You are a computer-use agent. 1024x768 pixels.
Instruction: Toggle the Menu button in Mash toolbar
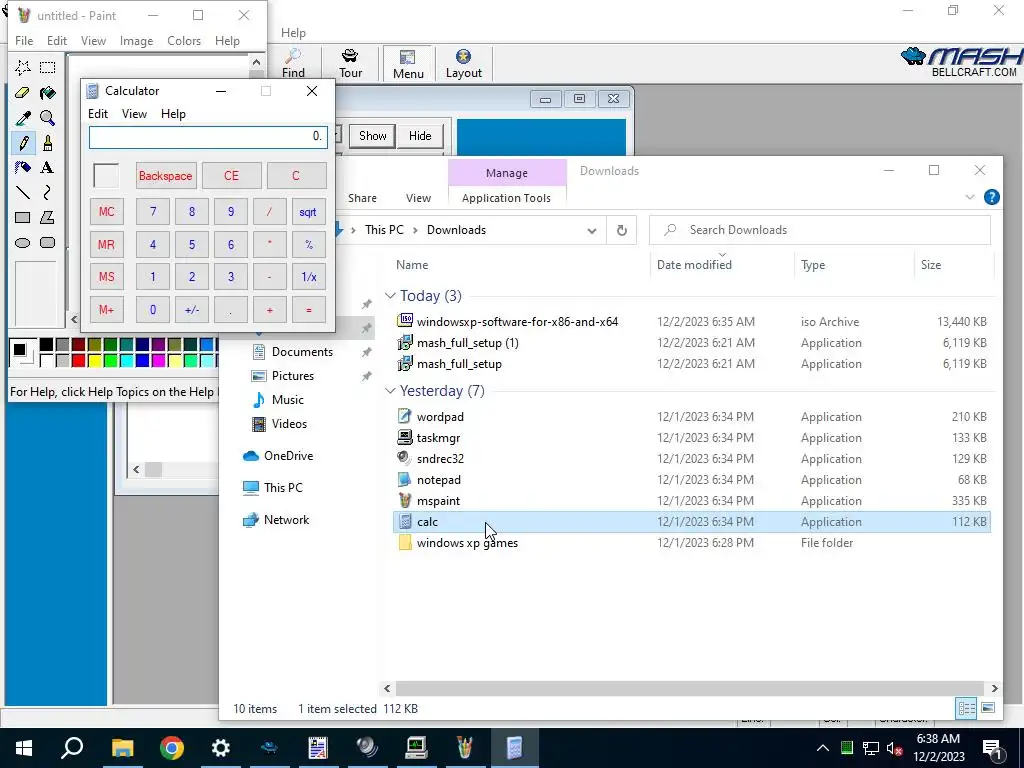(x=408, y=63)
